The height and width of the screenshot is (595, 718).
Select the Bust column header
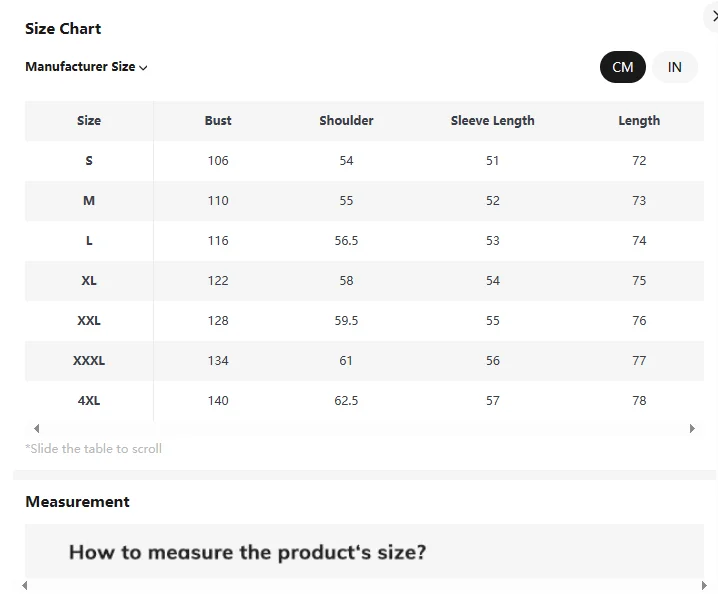tap(218, 120)
